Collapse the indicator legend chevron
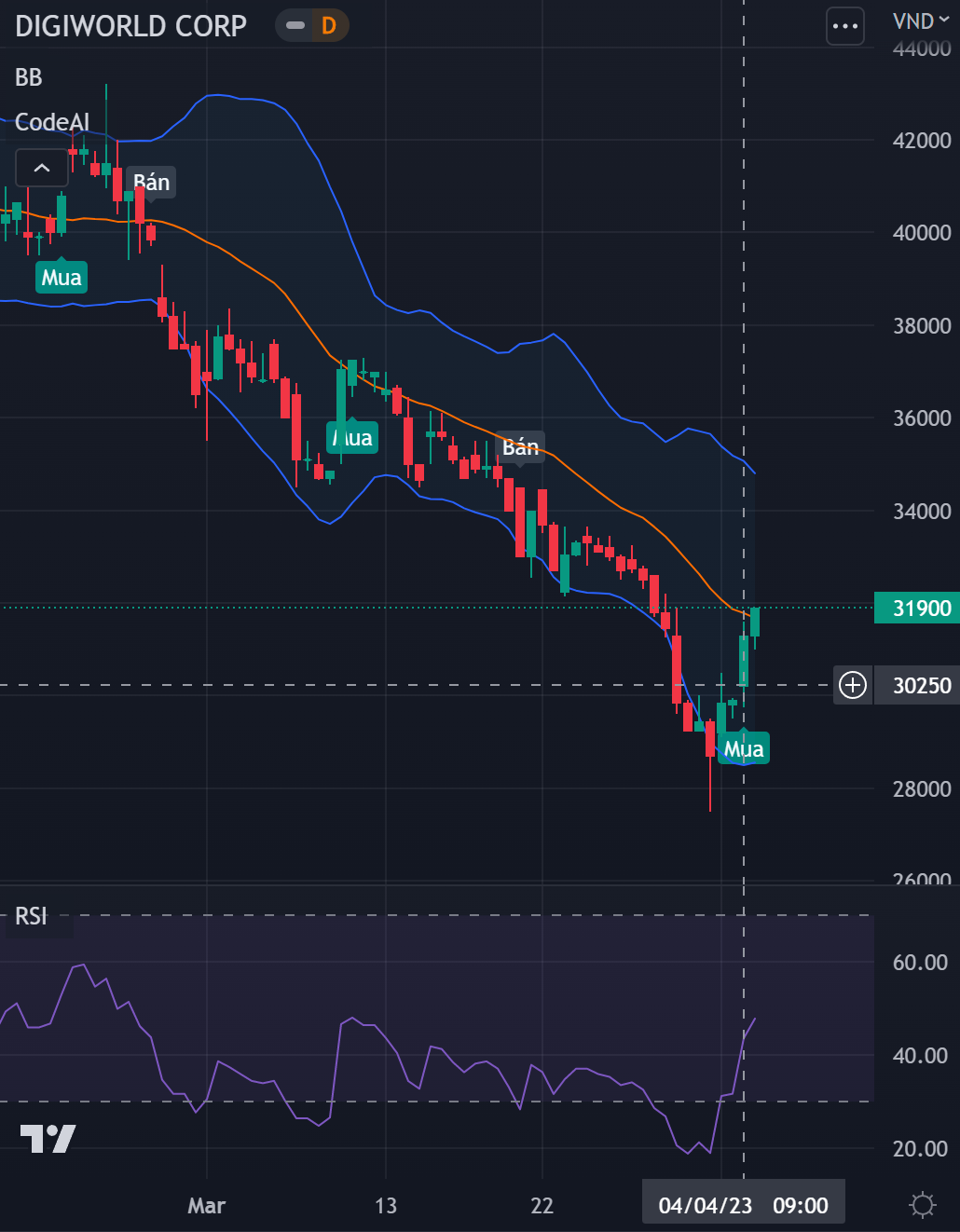Image resolution: width=960 pixels, height=1232 pixels. click(x=42, y=168)
